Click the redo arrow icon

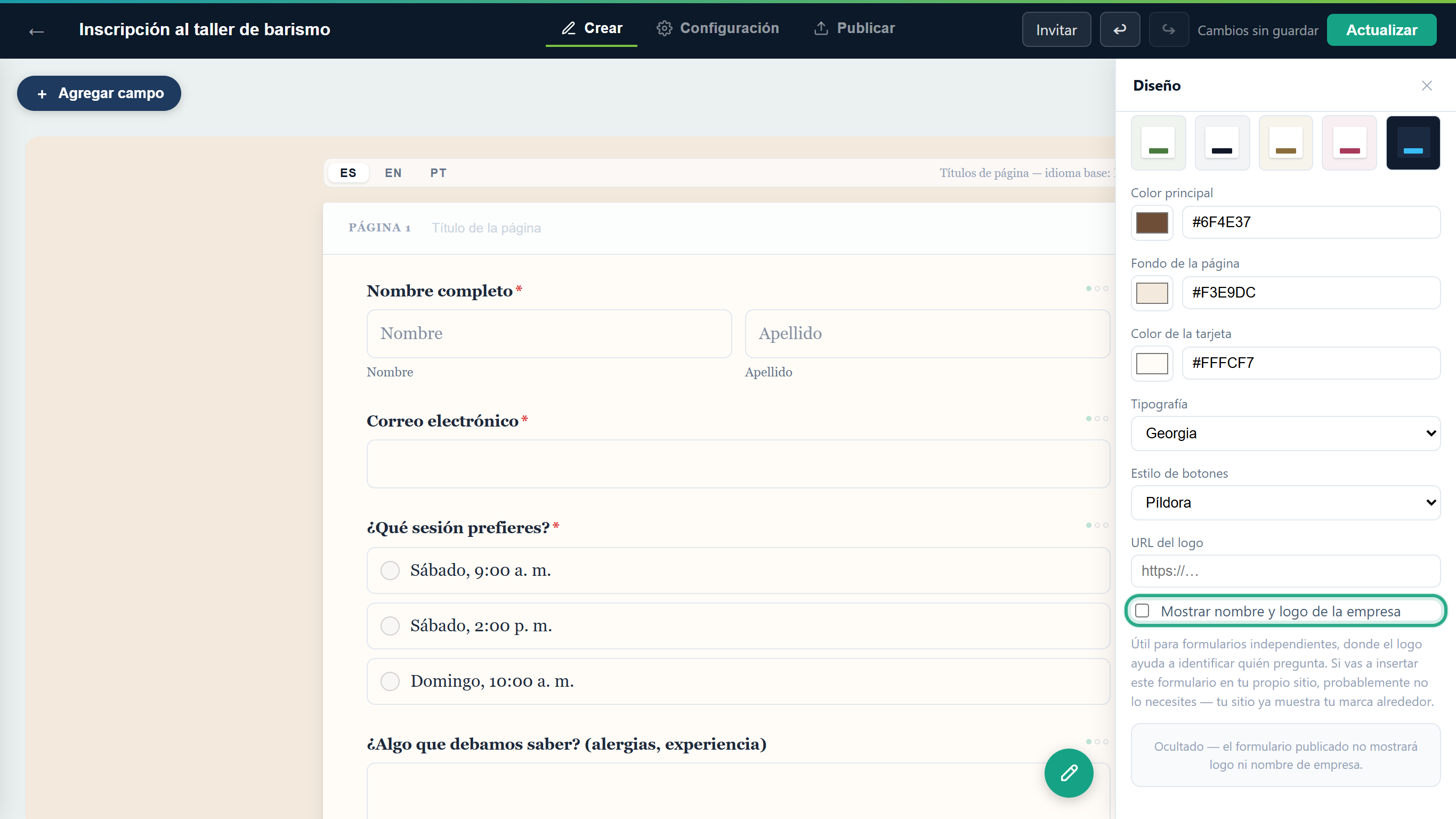coord(1168,29)
